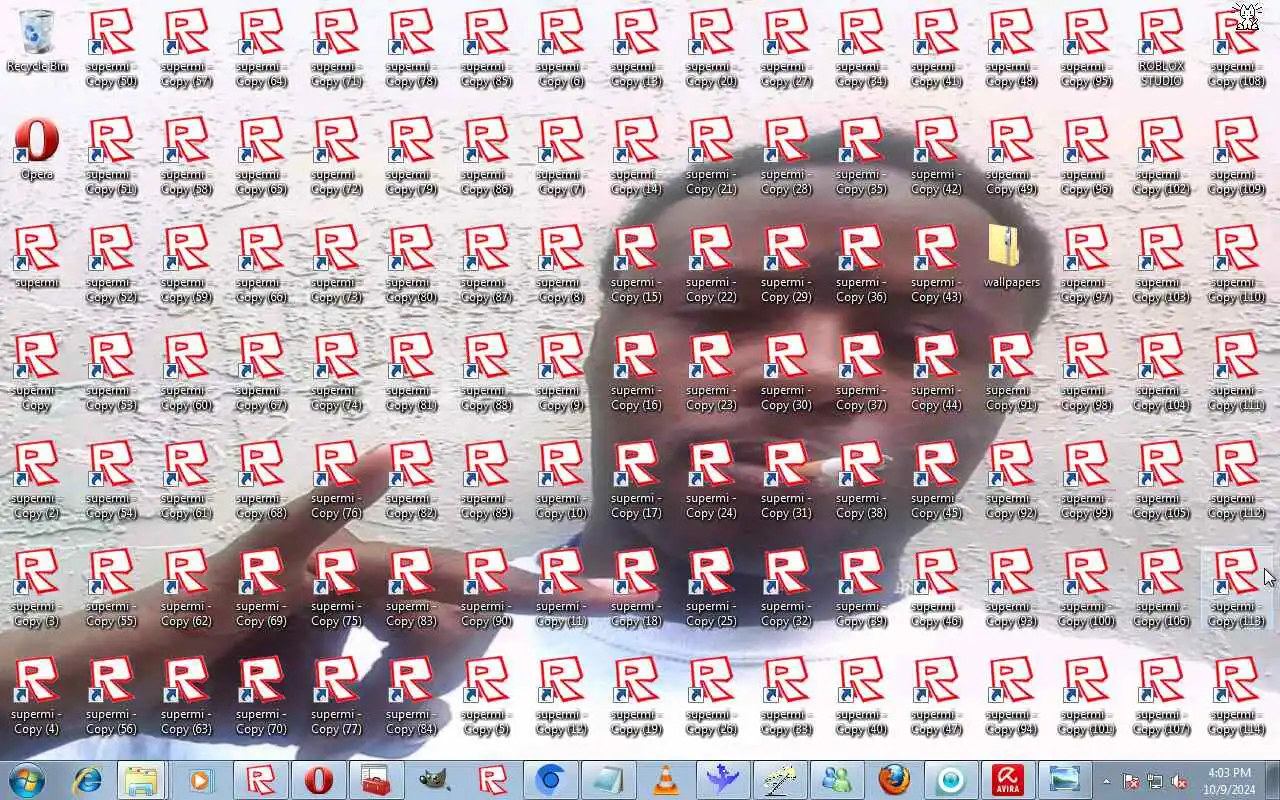Select the 'supermi - Copy (95)' shortcut

point(1087,48)
